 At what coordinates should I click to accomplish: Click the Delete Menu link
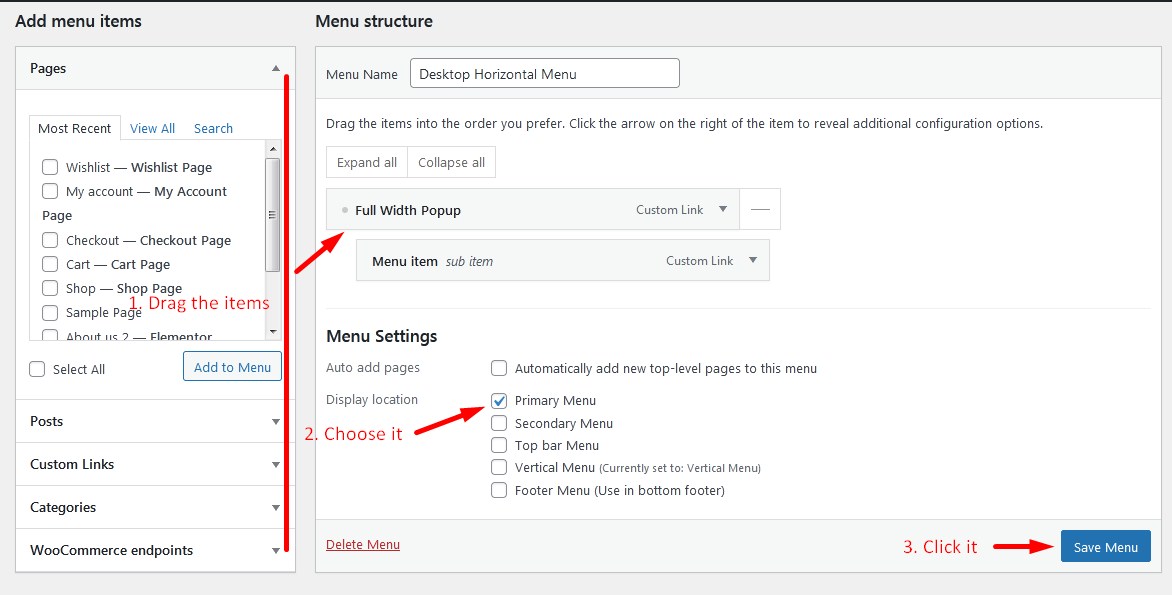[x=362, y=545]
